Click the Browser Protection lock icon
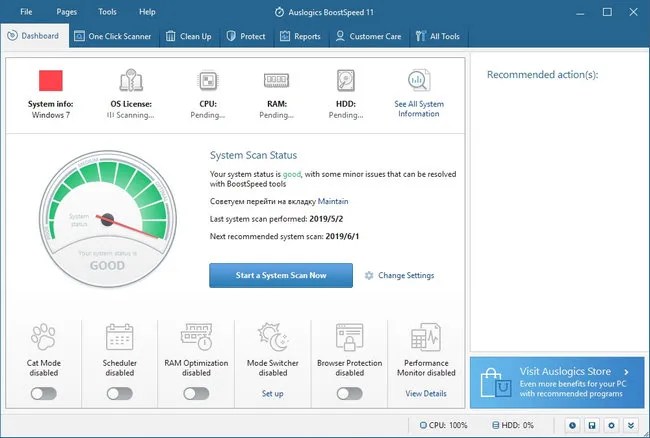The width and height of the screenshot is (650, 438). pos(349,337)
